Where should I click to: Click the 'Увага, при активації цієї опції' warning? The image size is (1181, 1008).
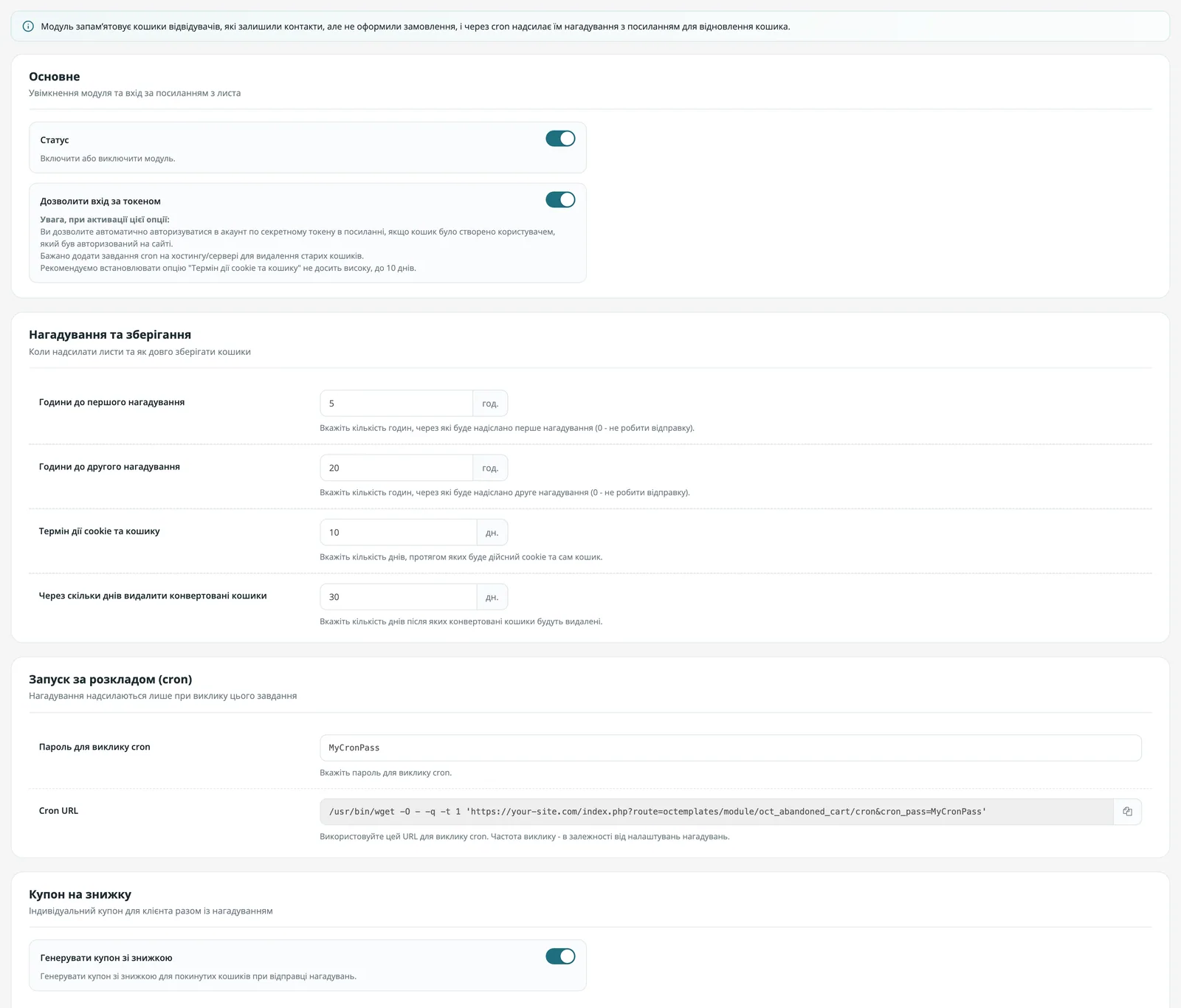105,219
